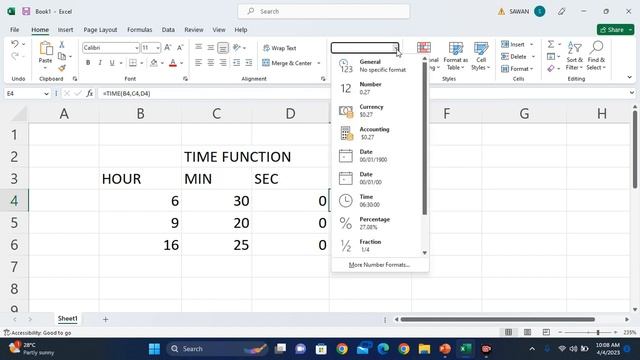640x360 pixels.
Task: Click the red Font Color button
Action: 173,63
